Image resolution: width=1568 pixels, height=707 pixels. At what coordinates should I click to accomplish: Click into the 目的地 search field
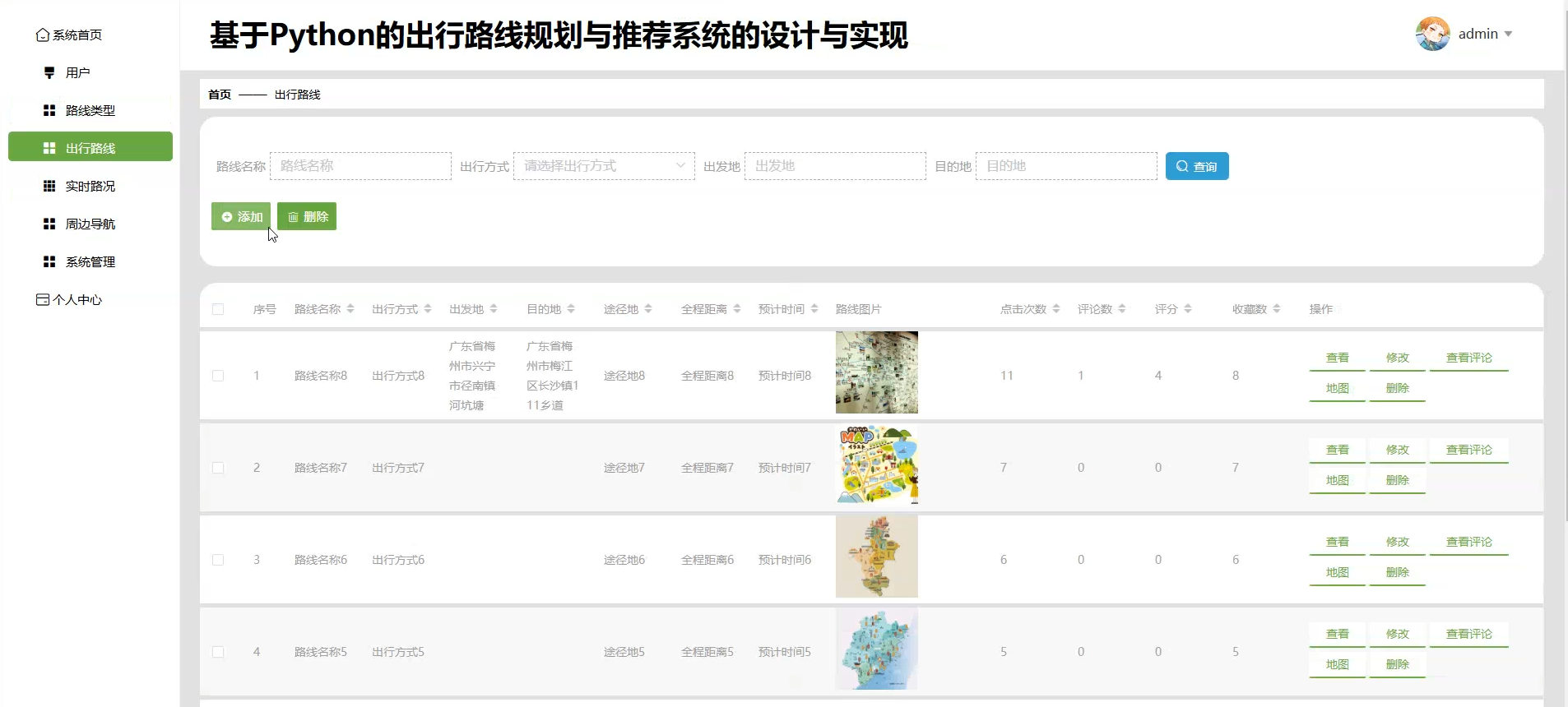pyautogui.click(x=1066, y=166)
